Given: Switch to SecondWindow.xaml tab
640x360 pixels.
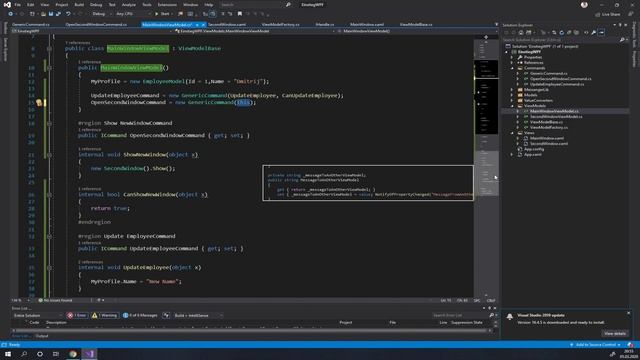Looking at the screenshot, I should click(227, 24).
